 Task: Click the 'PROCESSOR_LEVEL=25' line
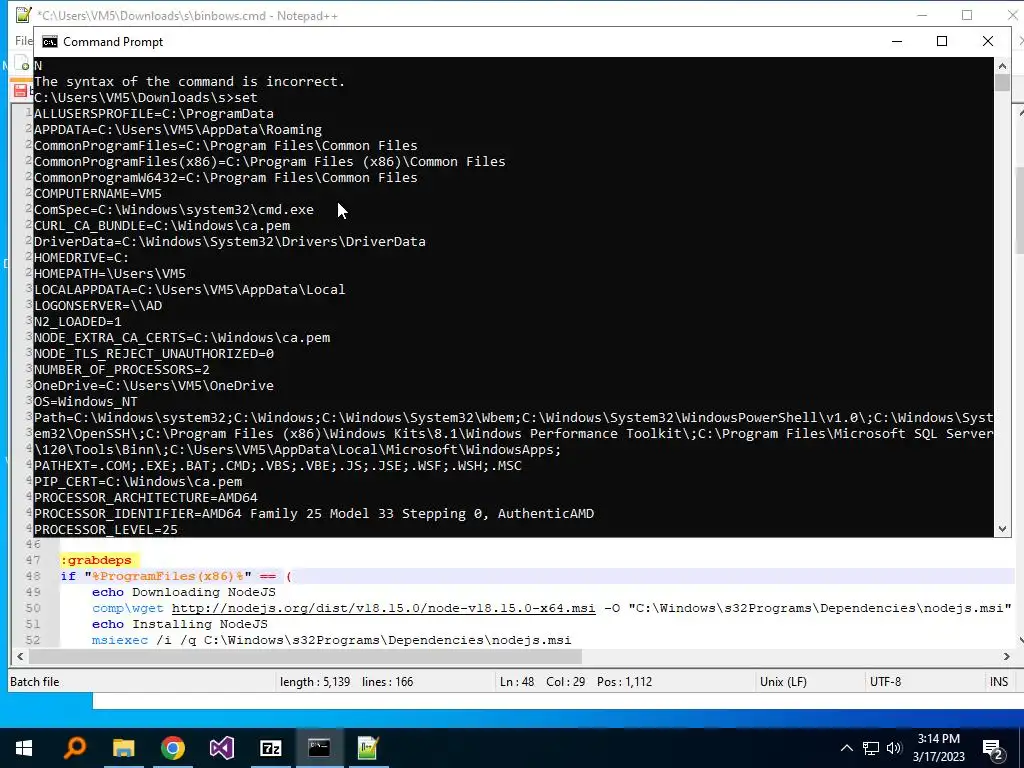point(106,530)
